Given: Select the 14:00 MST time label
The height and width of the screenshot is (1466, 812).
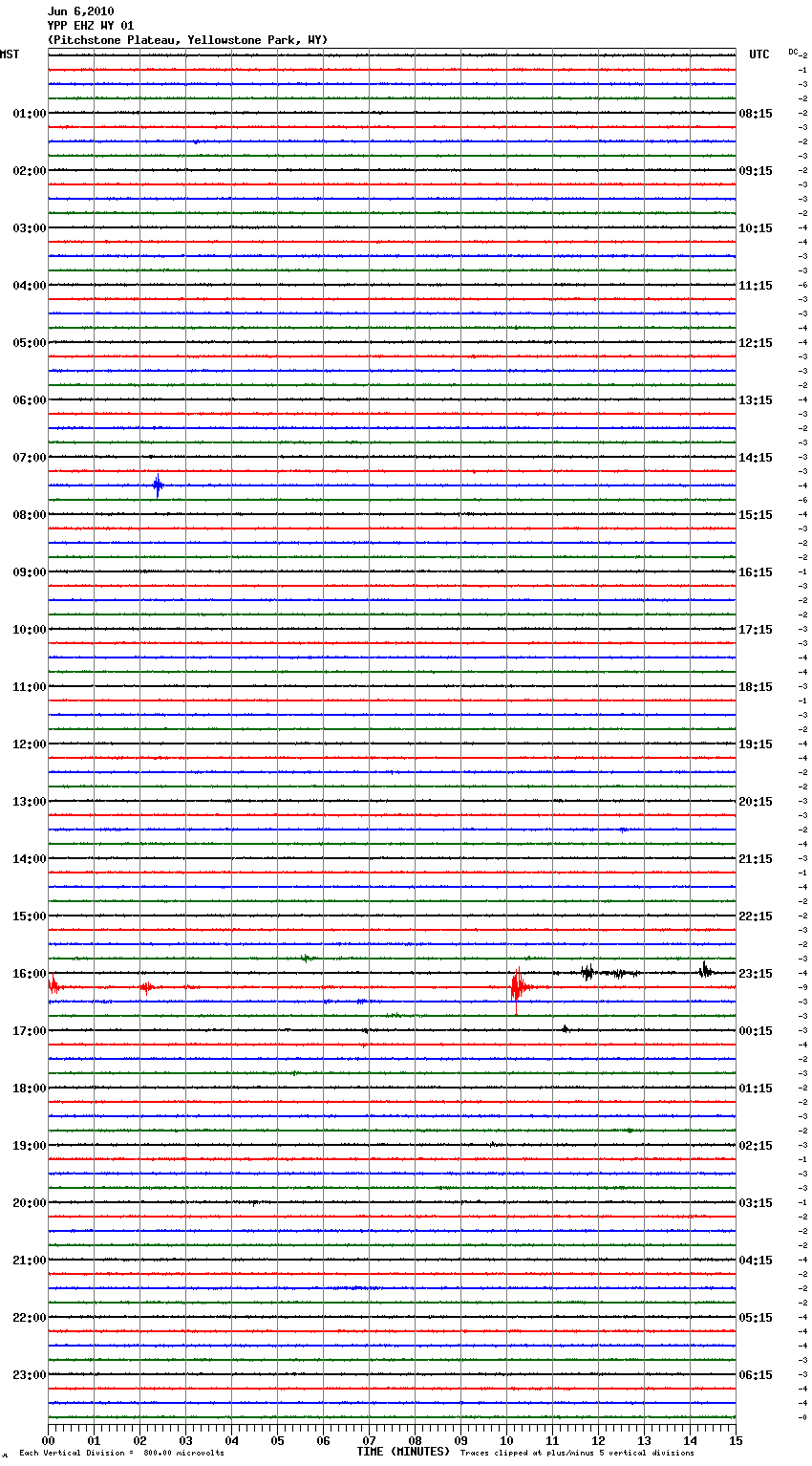Looking at the screenshot, I should (30, 859).
